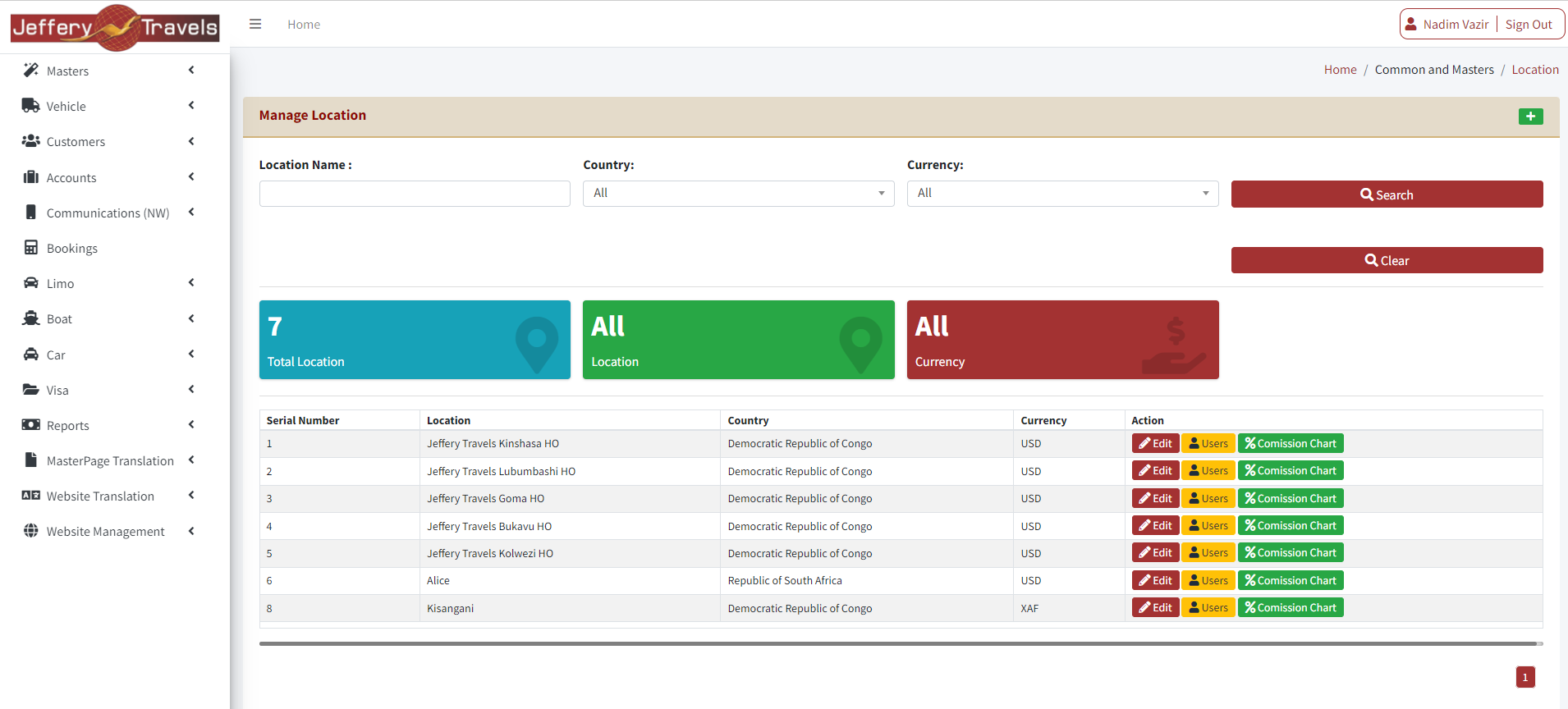Focus the Location Name text field
The image size is (1568, 709).
415,194
